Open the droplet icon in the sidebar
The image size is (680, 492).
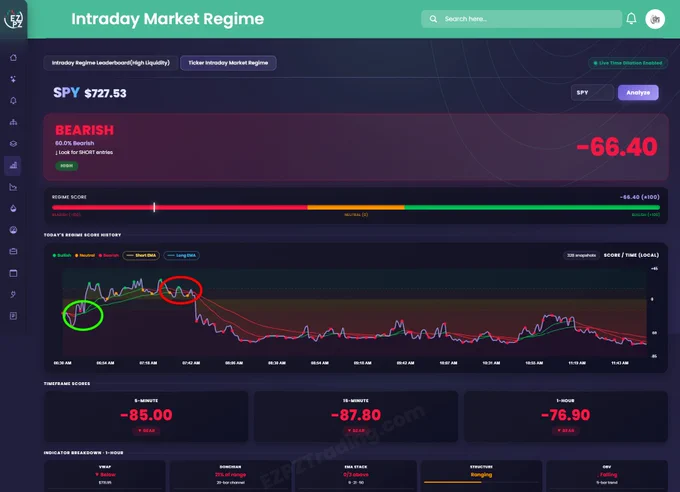(13, 208)
